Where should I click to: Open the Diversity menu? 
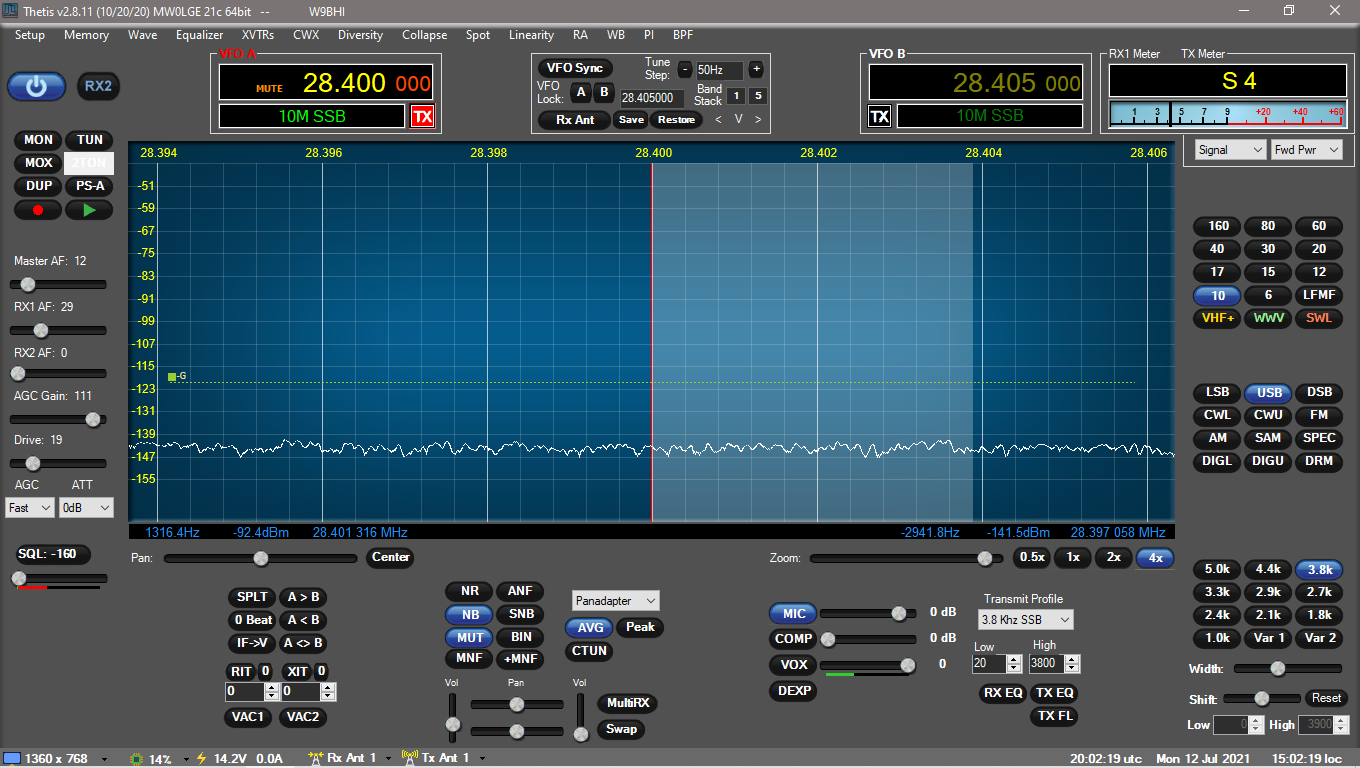click(360, 35)
